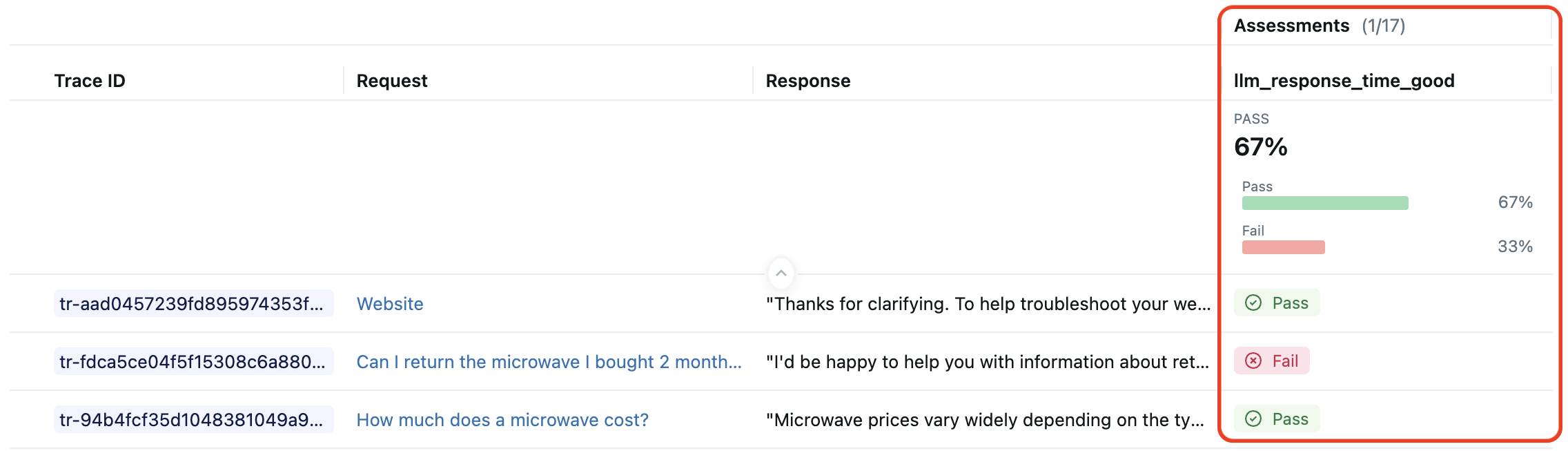Open the microwave return request link
The image size is (1568, 451).
[x=549, y=362]
